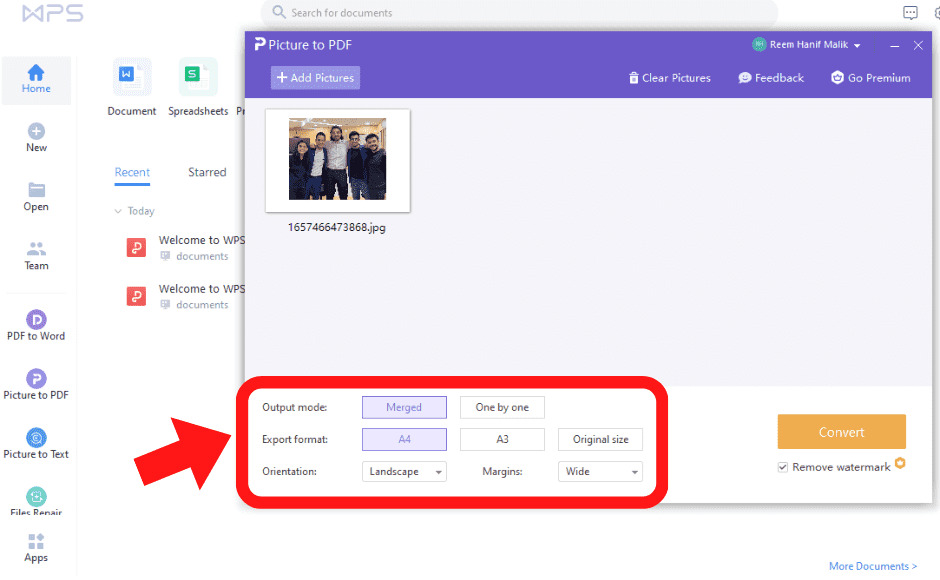The height and width of the screenshot is (580, 940).
Task: Expand user account dropdown arrow
Action: [857, 46]
